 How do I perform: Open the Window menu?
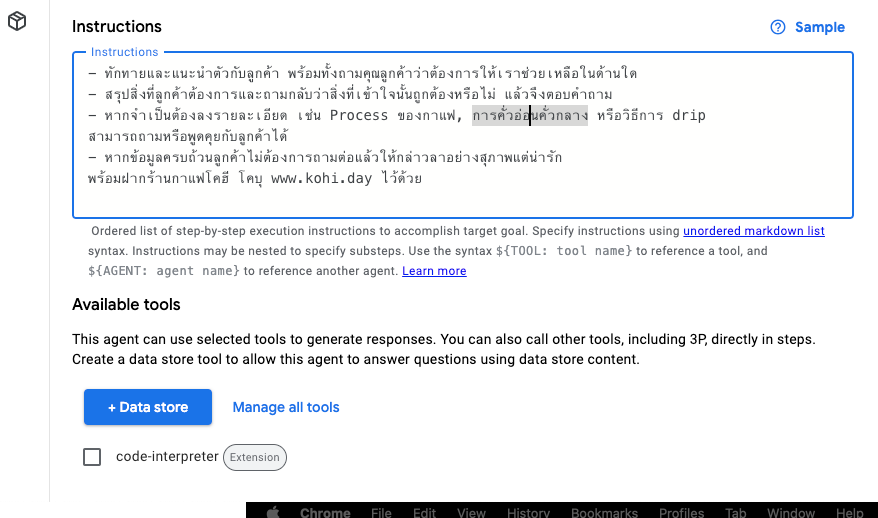[x=791, y=512]
